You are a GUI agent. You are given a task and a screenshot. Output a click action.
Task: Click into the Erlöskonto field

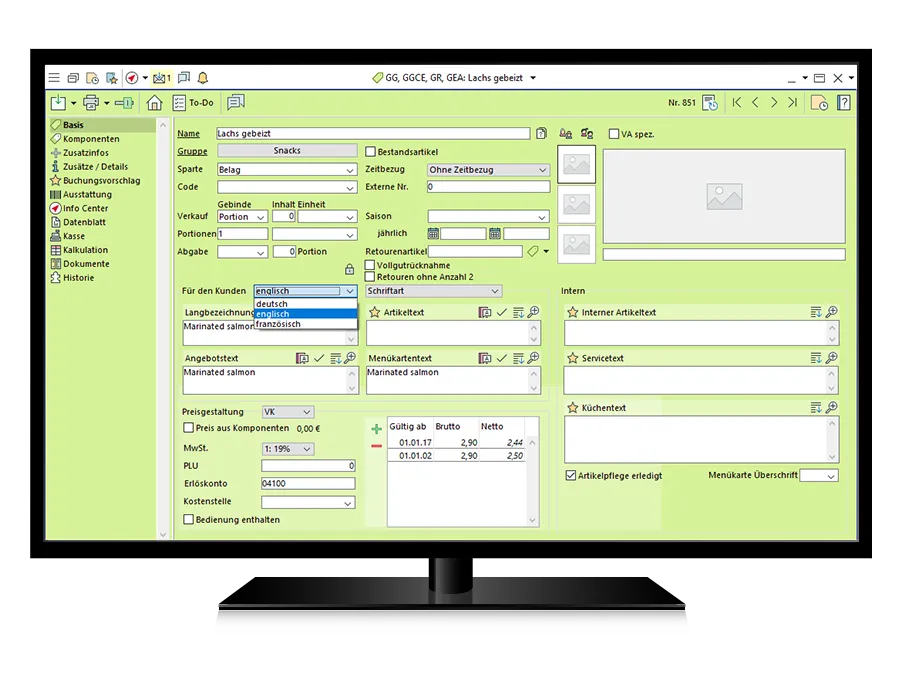(307, 483)
